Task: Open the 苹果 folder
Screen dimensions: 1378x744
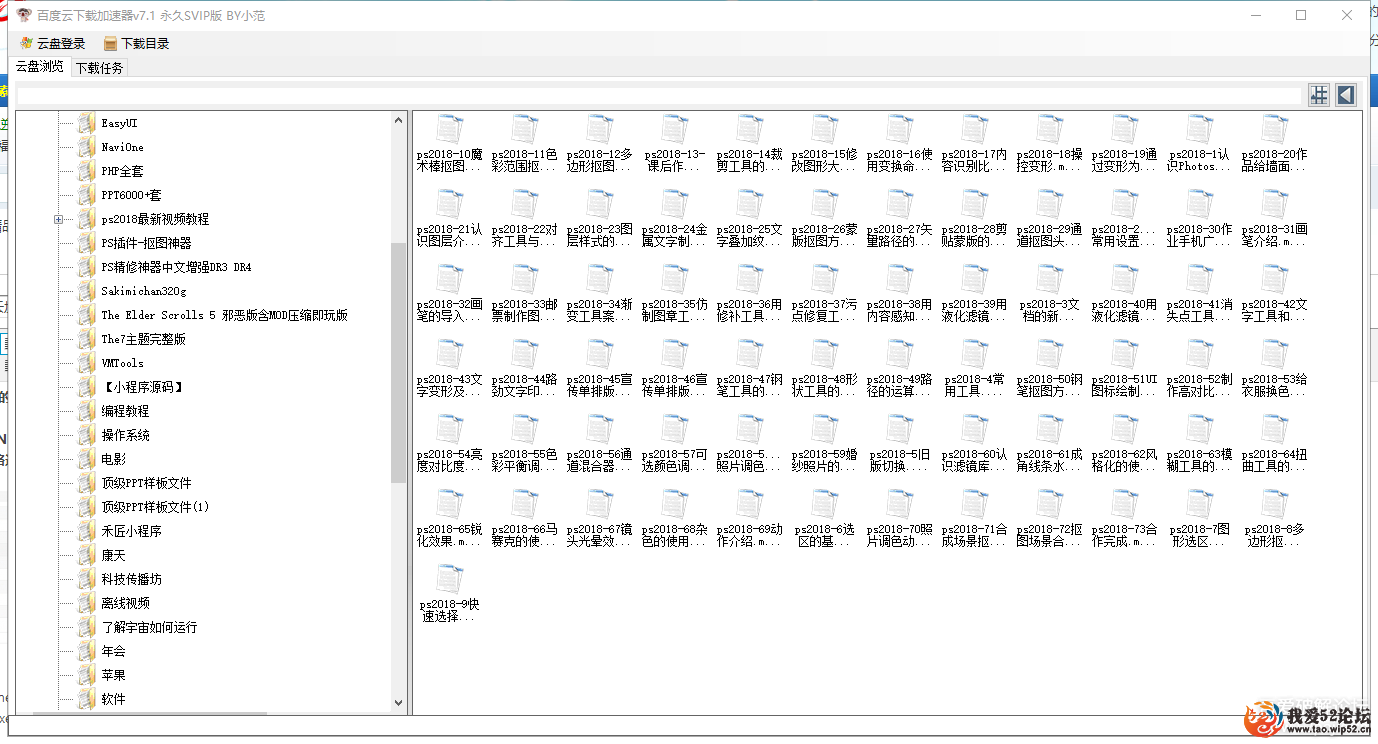Action: [113, 675]
